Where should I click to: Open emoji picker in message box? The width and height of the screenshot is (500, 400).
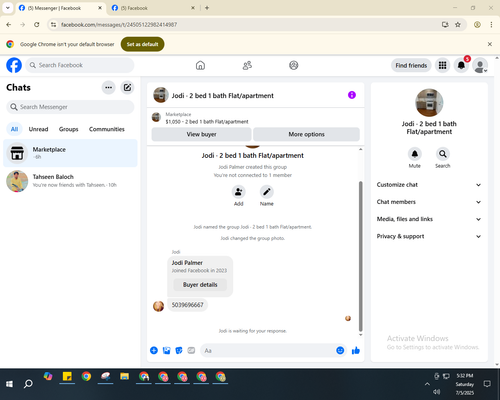click(x=340, y=350)
